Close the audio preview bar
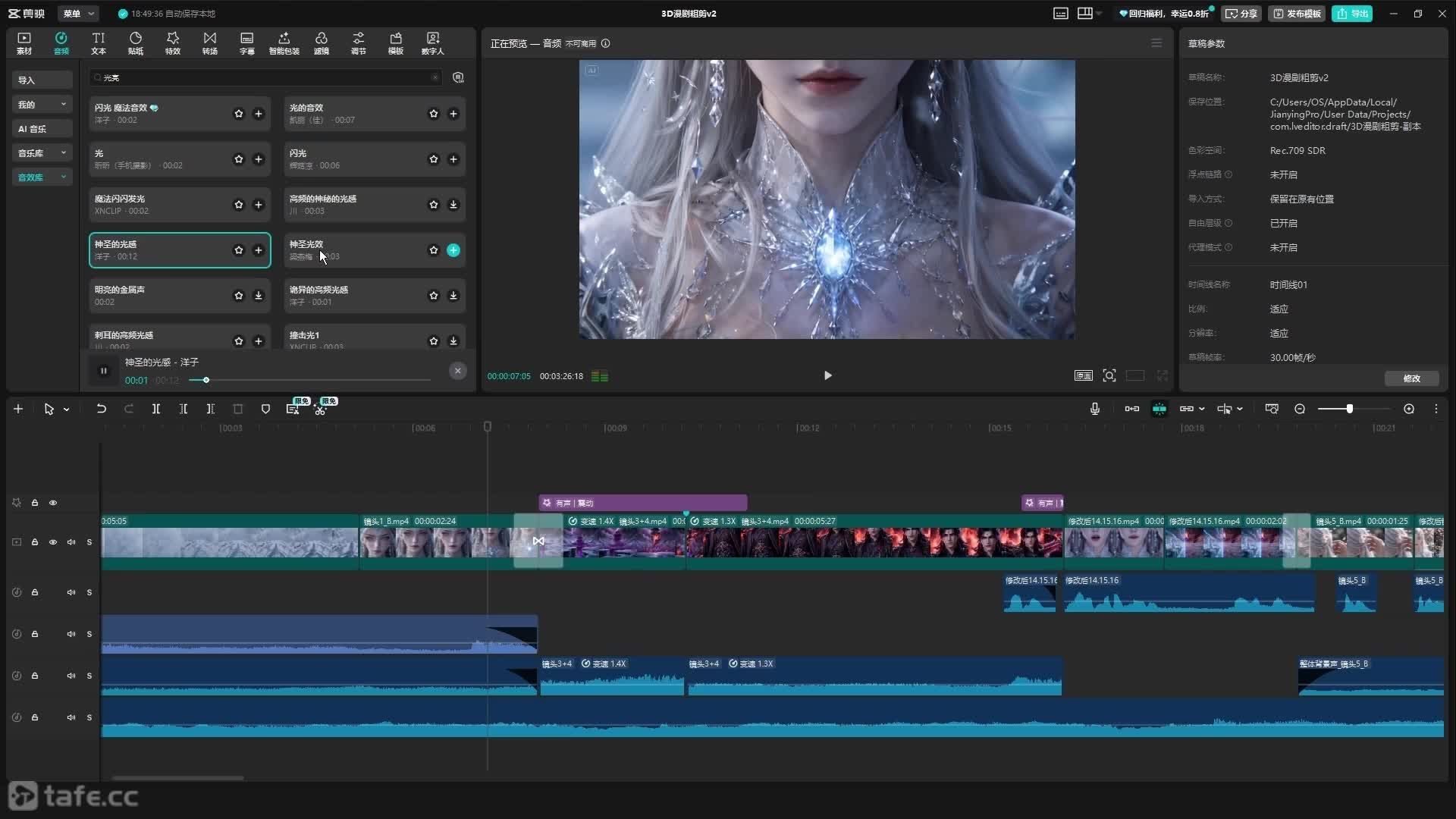 (x=458, y=371)
